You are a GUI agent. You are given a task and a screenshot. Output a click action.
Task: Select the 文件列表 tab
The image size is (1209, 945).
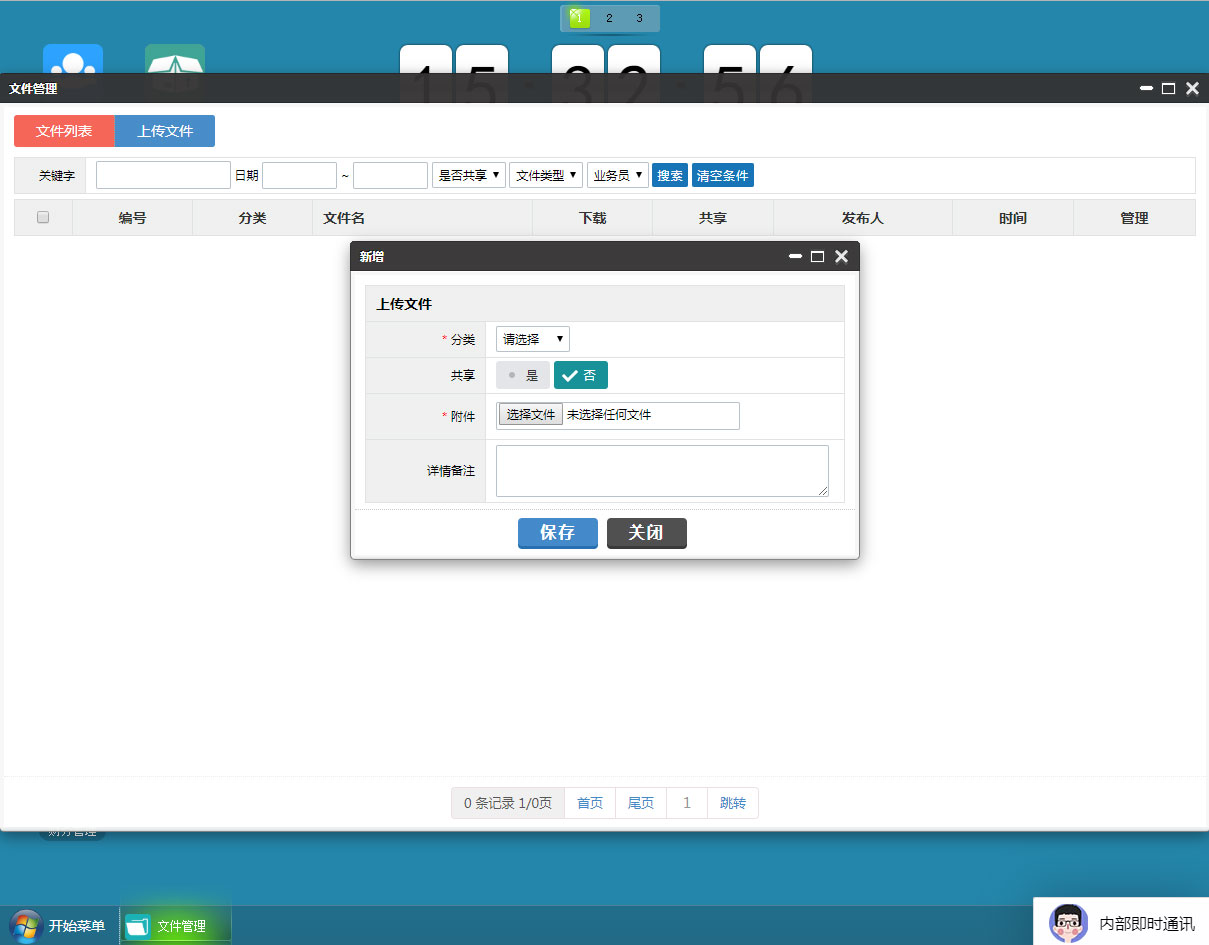tap(64, 131)
